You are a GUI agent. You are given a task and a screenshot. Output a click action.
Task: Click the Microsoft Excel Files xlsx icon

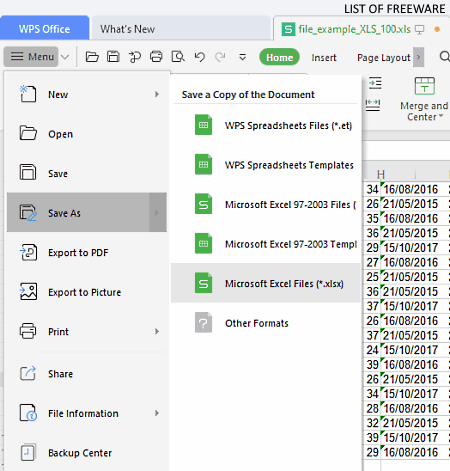203,283
